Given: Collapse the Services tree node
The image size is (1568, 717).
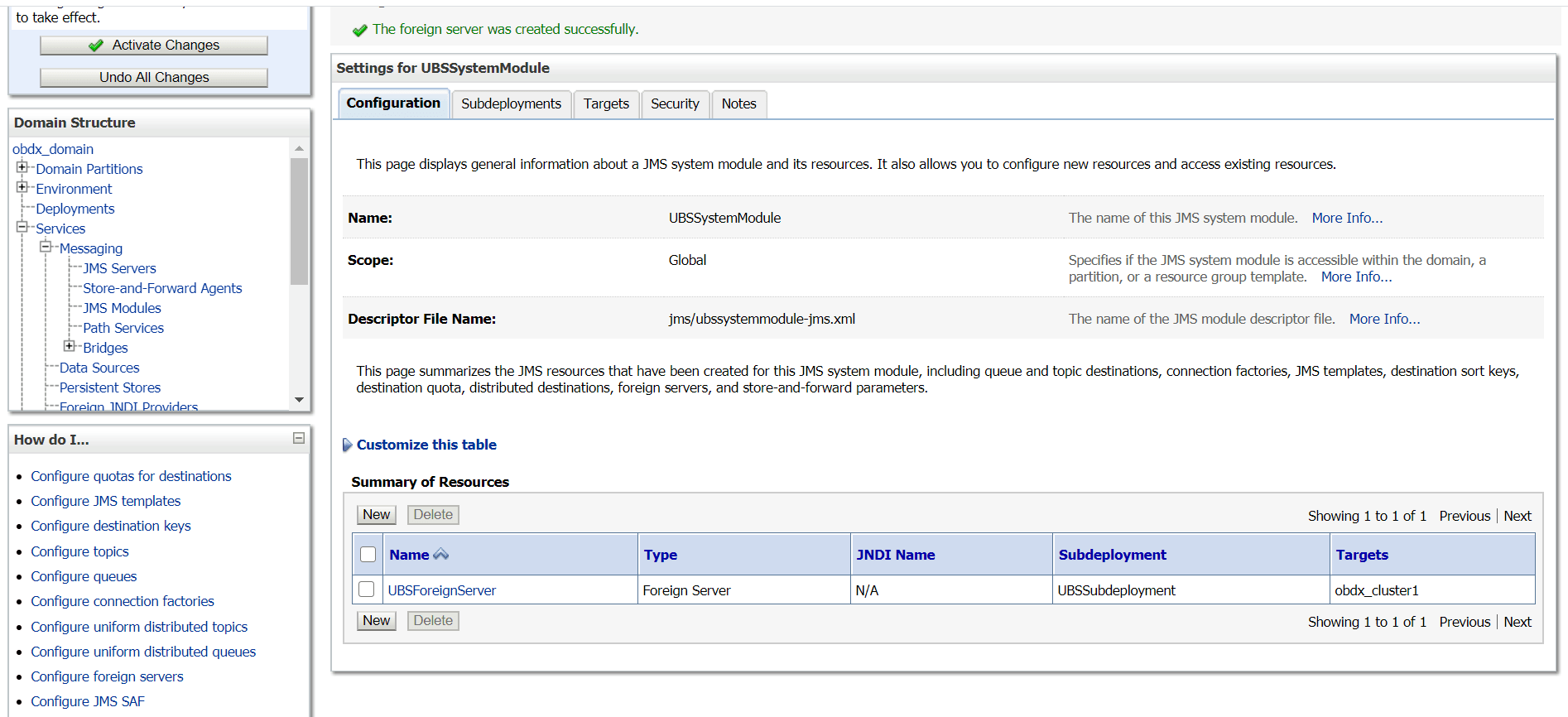Looking at the screenshot, I should 22,227.
